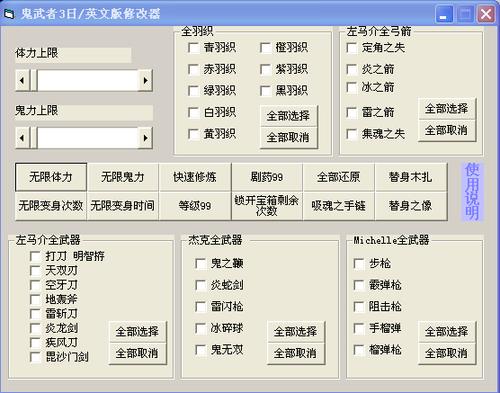Activate the 无限鬼力 button
500x393 pixels.
pyautogui.click(x=123, y=177)
